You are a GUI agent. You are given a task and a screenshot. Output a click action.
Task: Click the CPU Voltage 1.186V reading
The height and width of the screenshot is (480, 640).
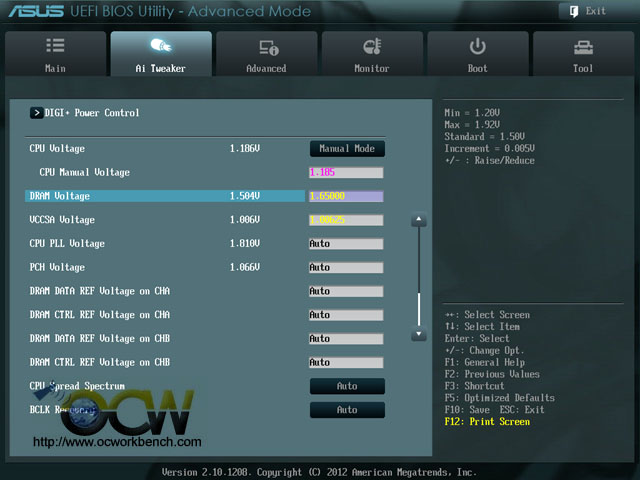tap(244, 149)
